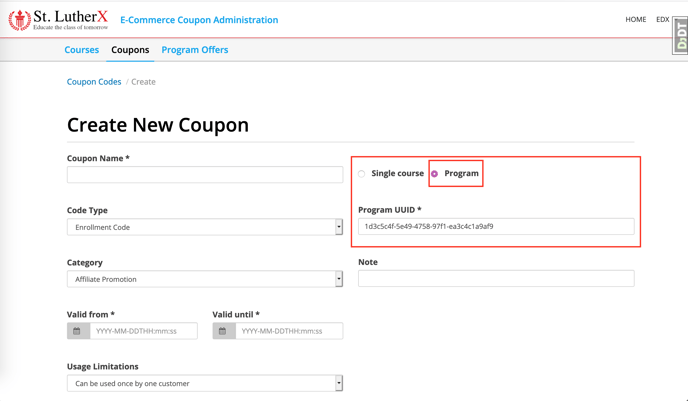Expand the Code Type dropdown
Viewport: 688px width, 401px height.
(x=204, y=227)
